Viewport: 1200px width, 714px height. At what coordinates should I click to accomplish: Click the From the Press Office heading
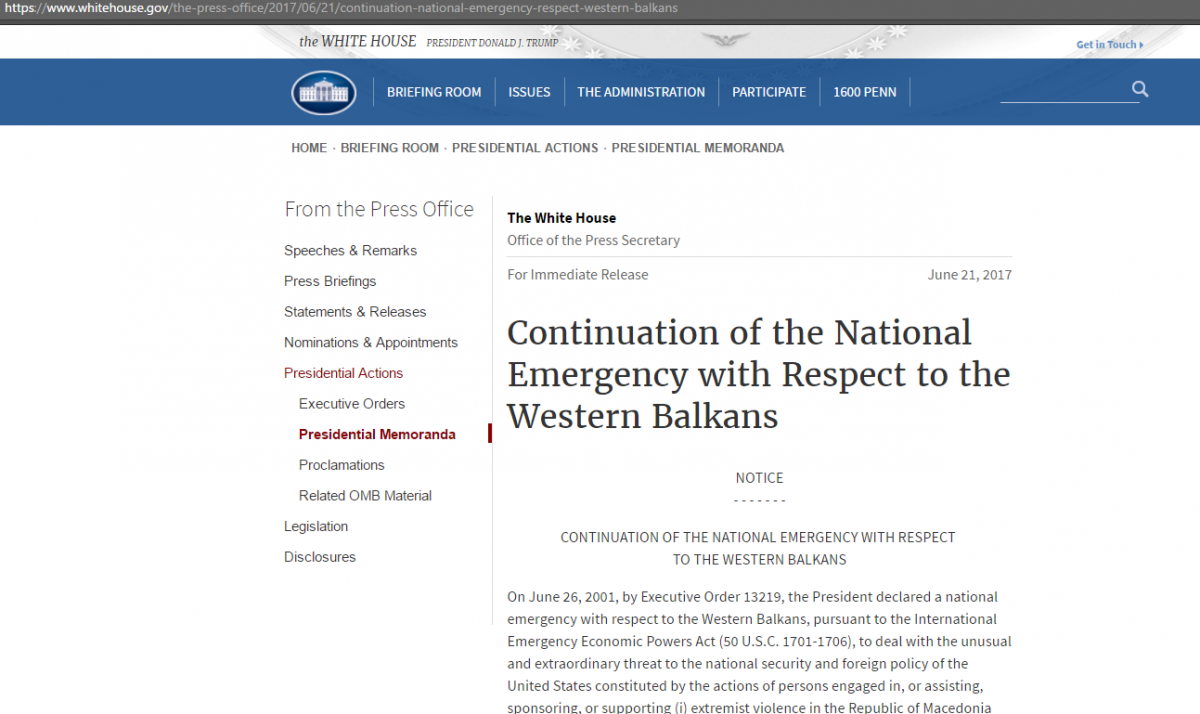[x=379, y=209]
